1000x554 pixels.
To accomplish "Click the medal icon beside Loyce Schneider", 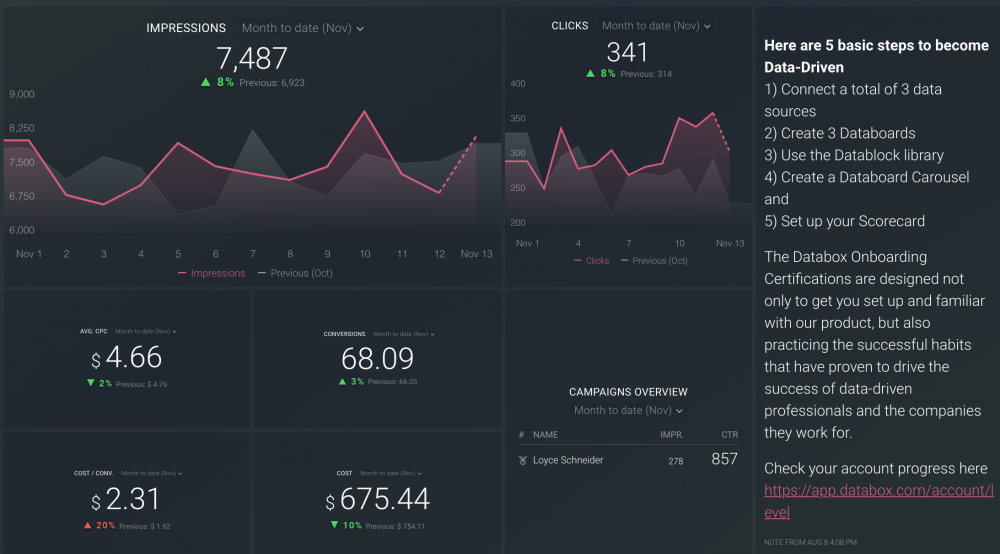I will pos(522,460).
